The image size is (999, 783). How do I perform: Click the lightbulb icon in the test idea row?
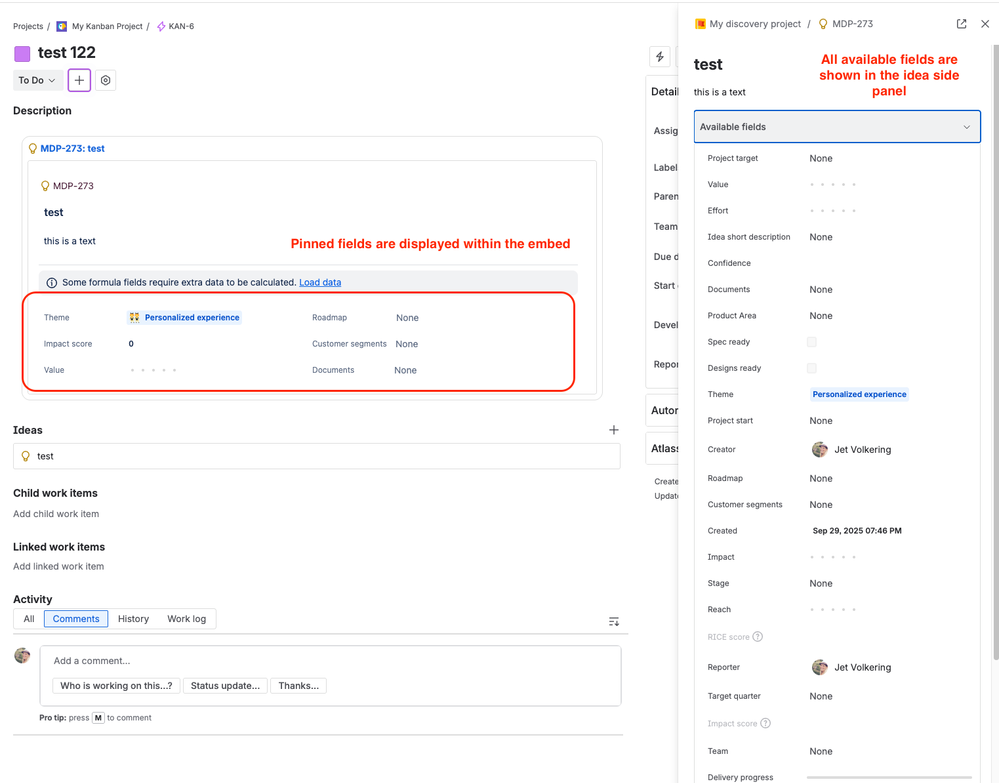(x=25, y=456)
